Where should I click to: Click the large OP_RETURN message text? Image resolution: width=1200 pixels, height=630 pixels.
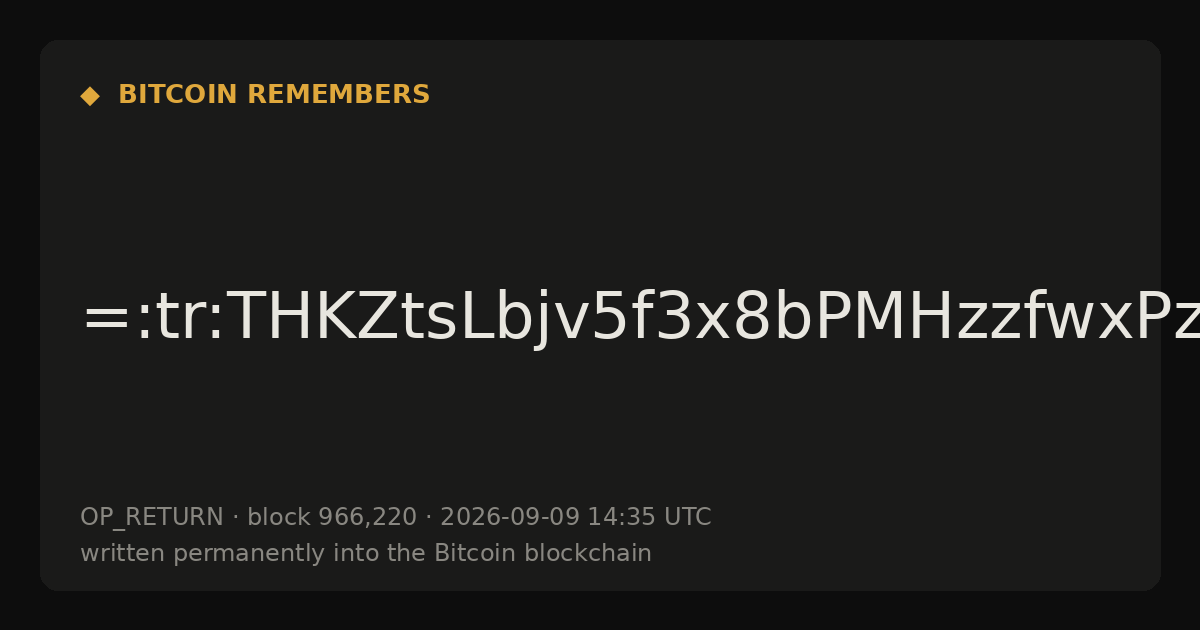coord(640,318)
